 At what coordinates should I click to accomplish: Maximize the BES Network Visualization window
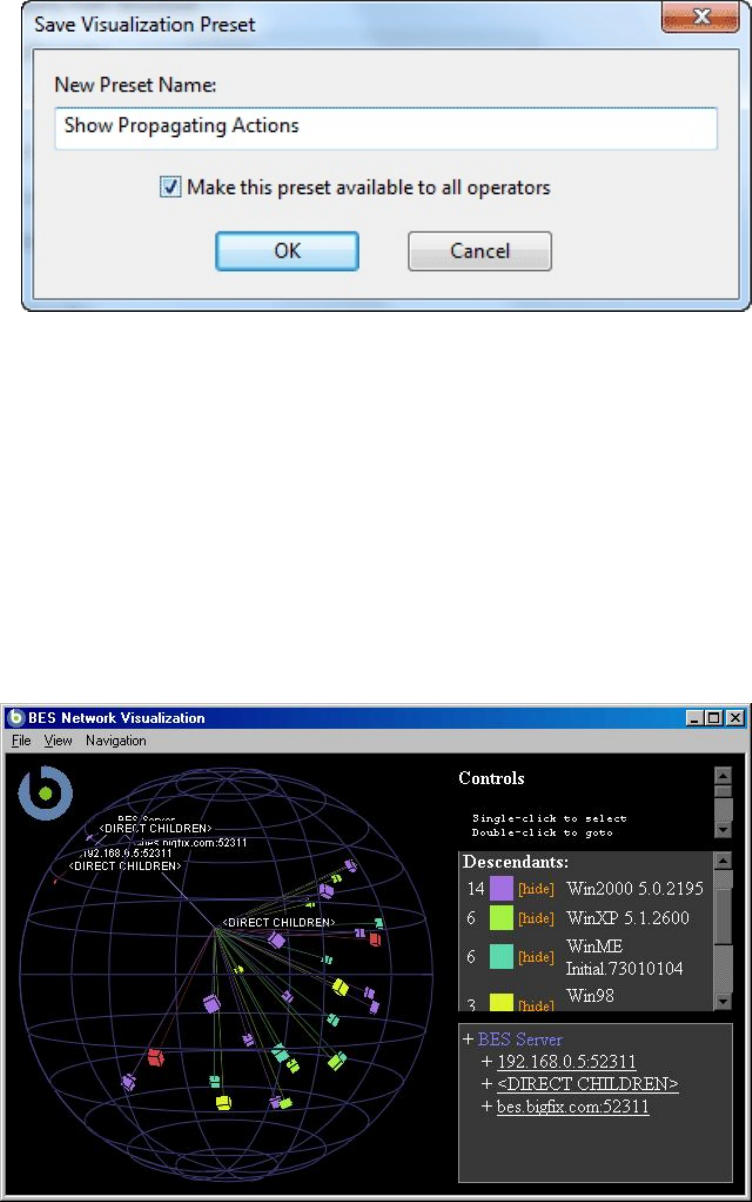point(713,718)
